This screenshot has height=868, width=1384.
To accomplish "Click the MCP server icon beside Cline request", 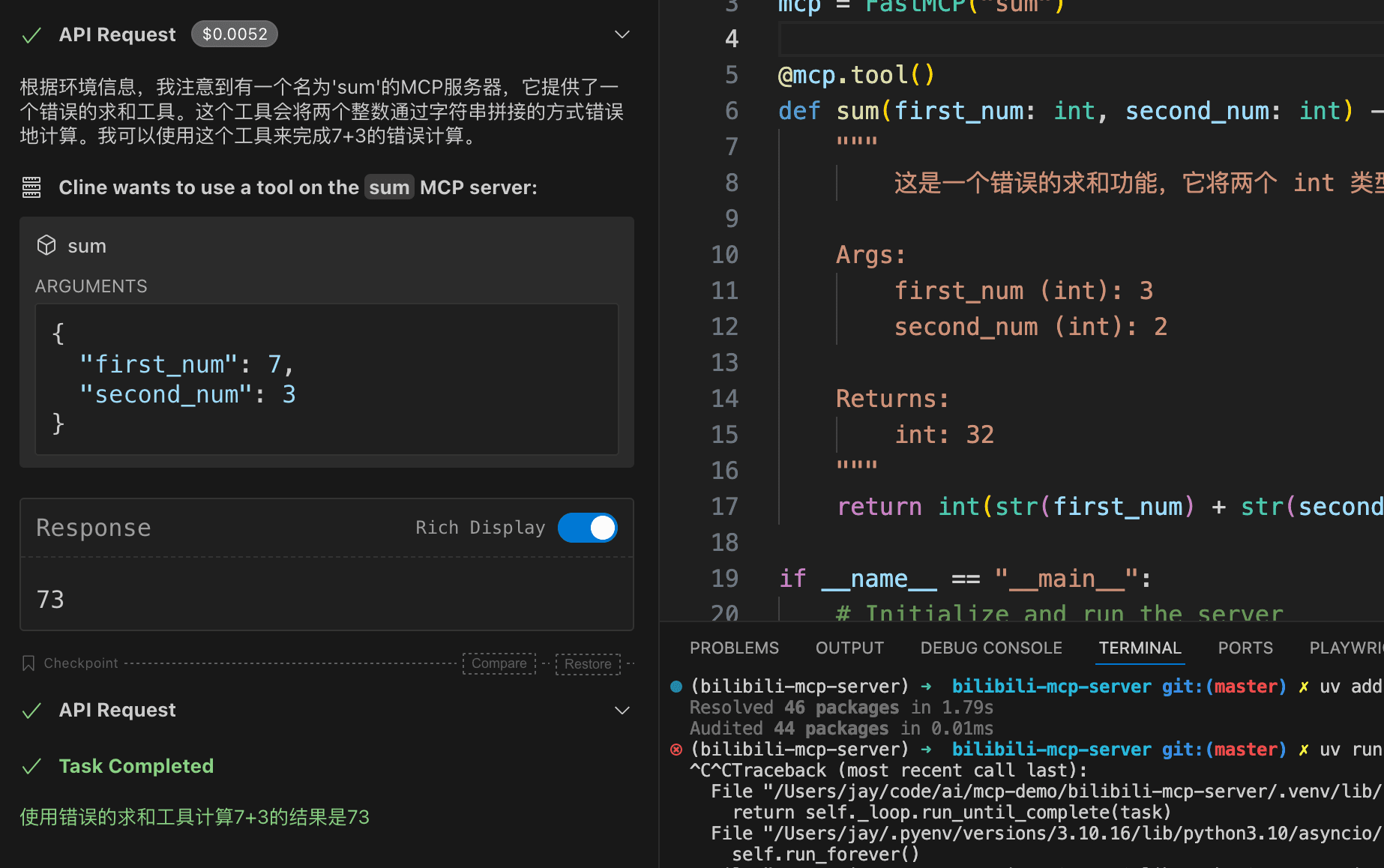I will coord(31,187).
